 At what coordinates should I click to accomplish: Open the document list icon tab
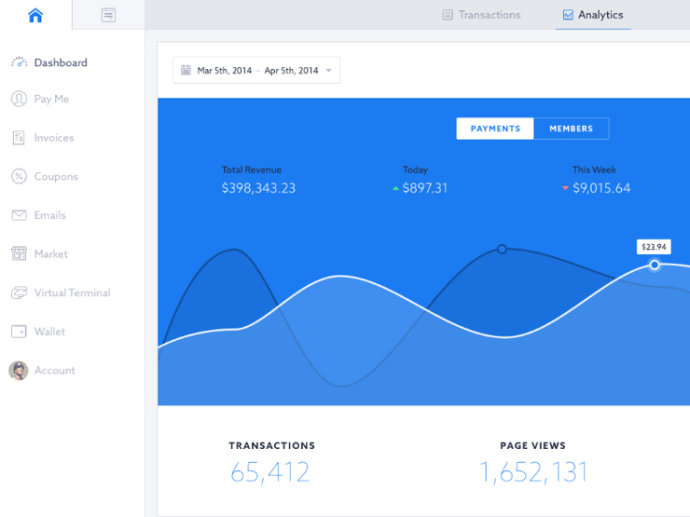click(108, 15)
